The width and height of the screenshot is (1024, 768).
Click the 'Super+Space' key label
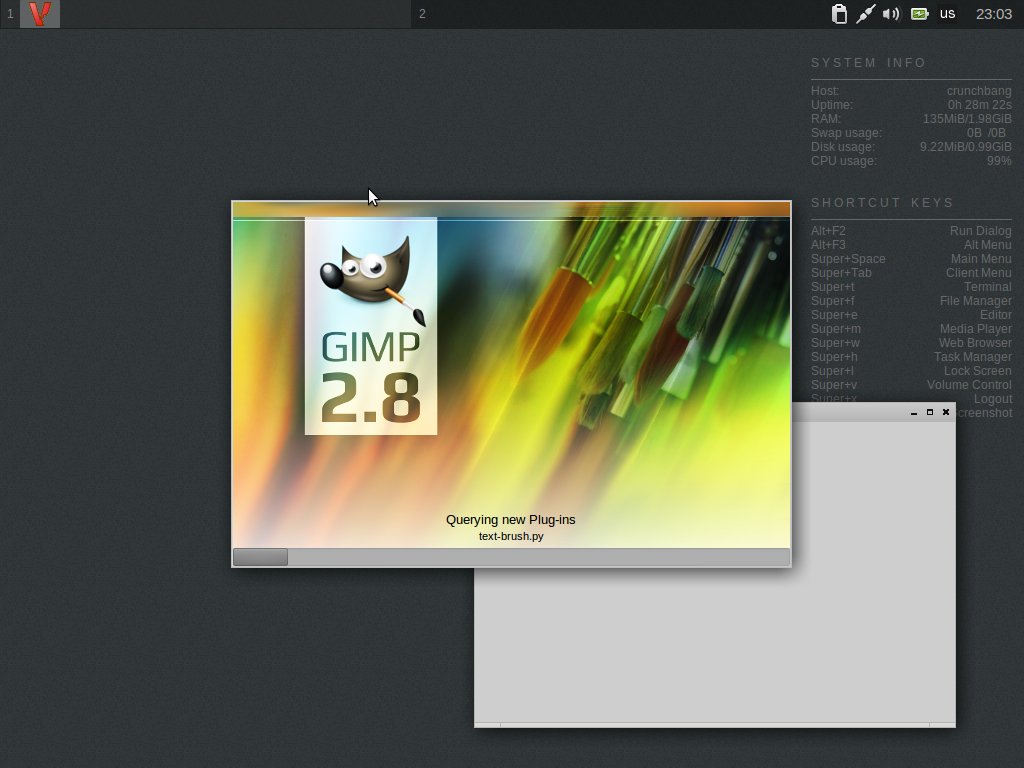pos(848,259)
